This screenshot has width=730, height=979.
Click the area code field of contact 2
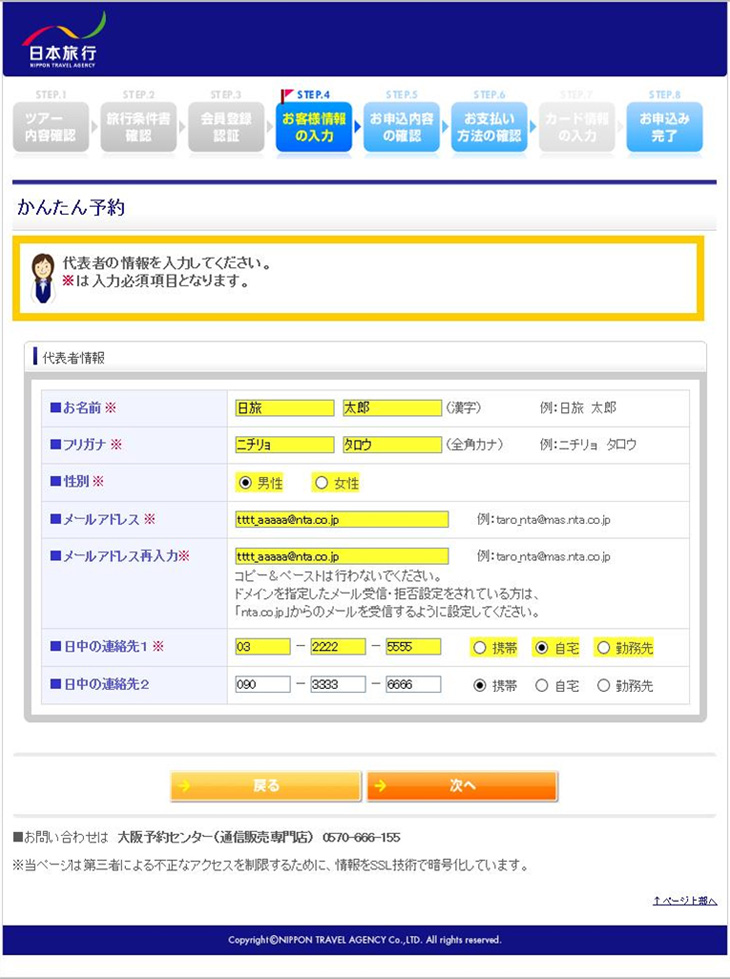coord(262,685)
